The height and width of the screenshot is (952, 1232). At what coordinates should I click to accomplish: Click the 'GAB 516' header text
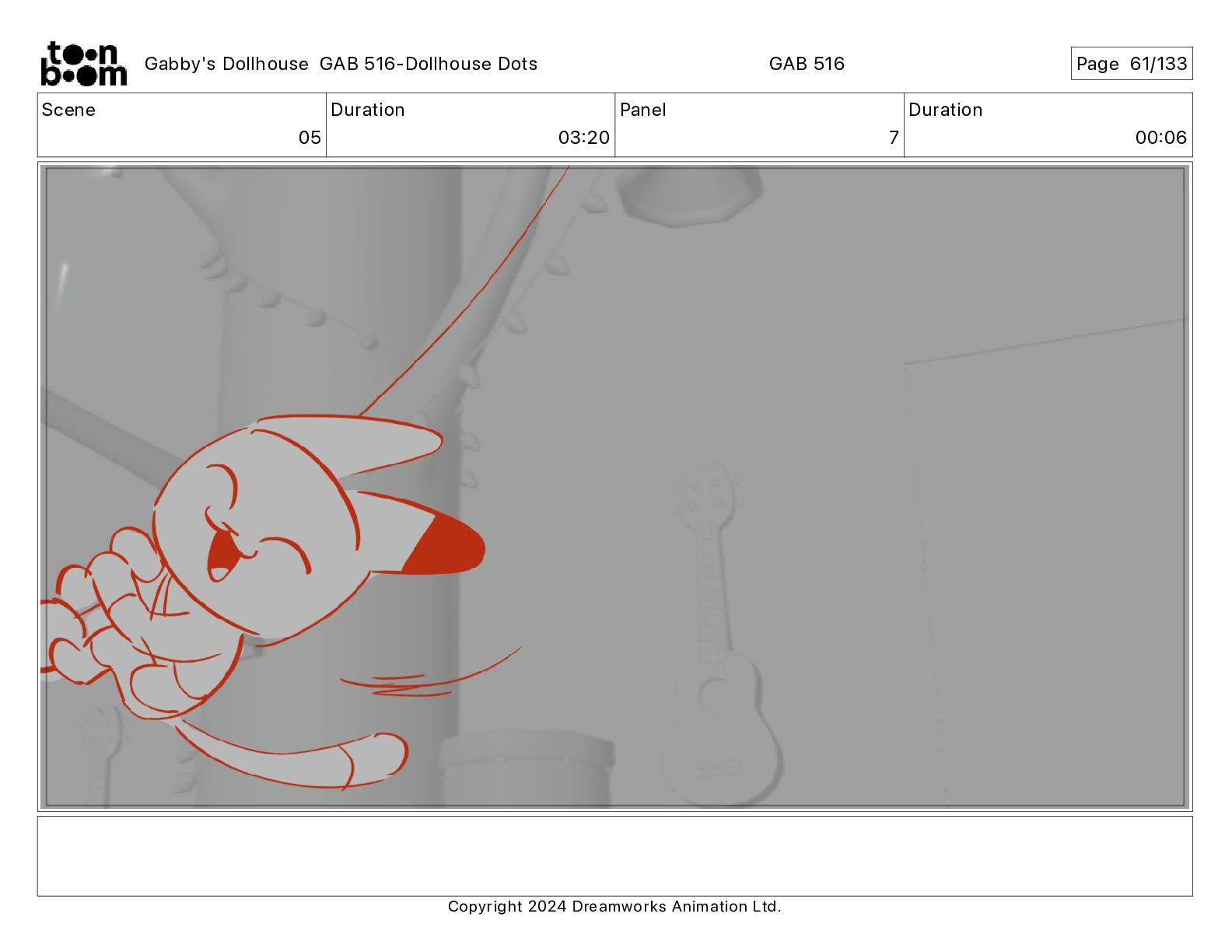pos(807,64)
